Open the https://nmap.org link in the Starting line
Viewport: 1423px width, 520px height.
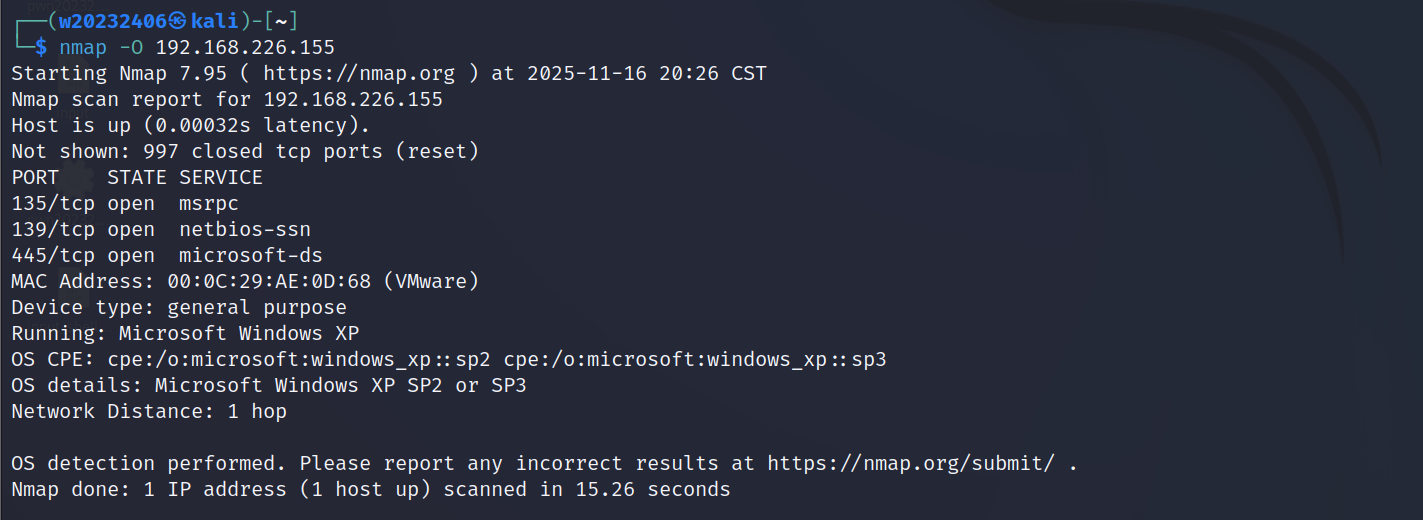point(359,73)
